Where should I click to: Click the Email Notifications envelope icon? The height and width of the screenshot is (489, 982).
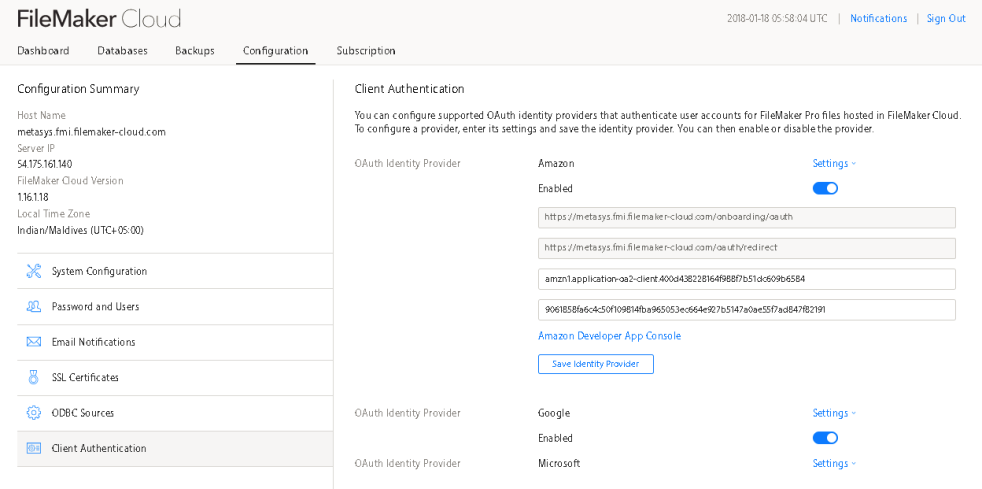tap(33, 342)
